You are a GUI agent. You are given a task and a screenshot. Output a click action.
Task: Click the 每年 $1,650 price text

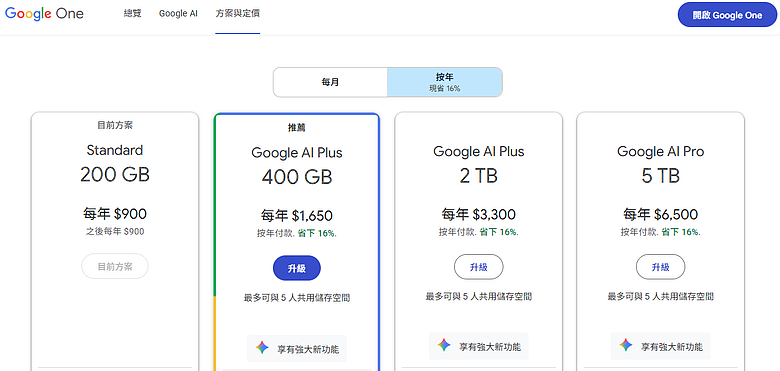[297, 215]
